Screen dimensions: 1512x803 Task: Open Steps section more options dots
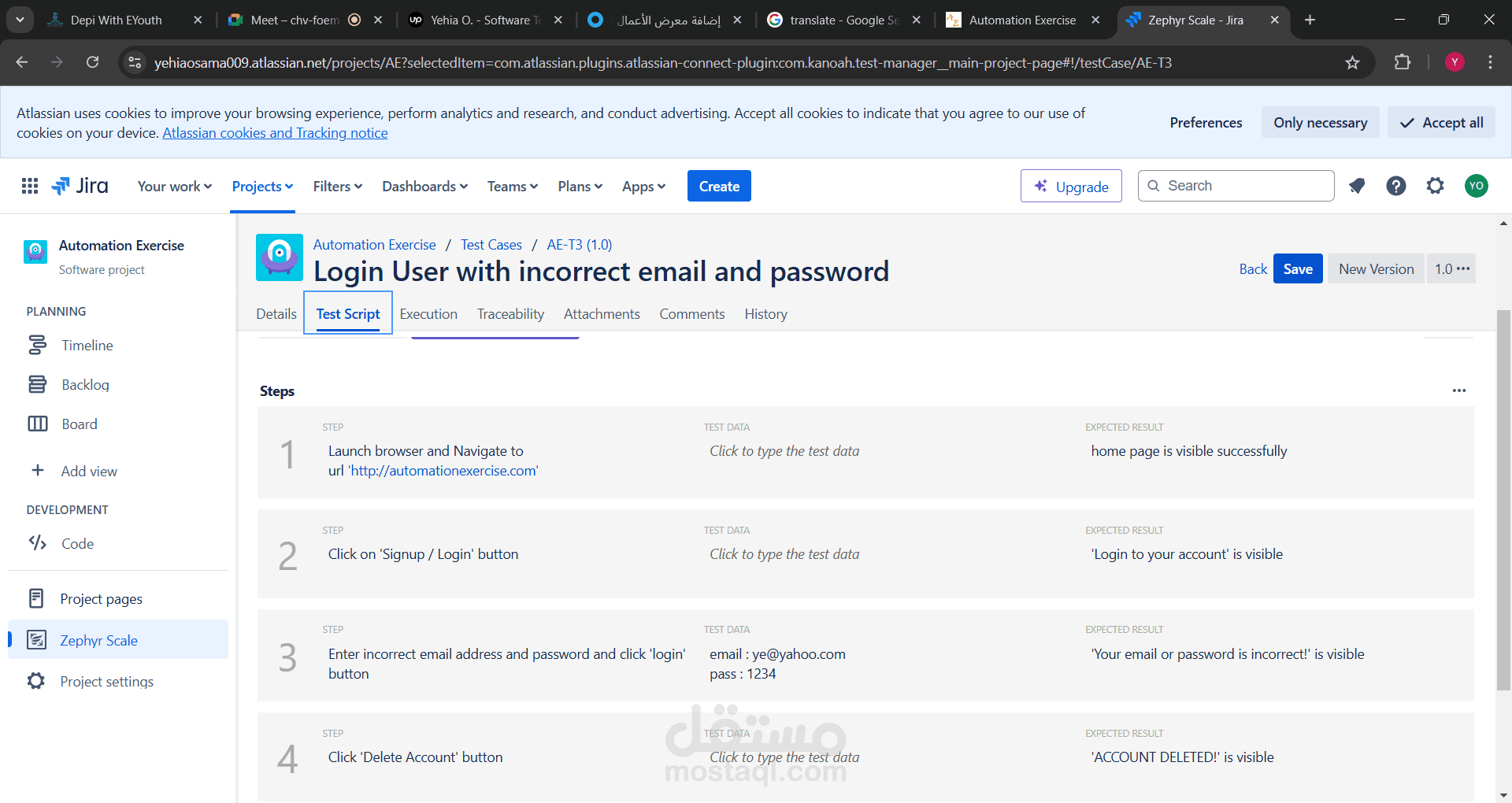point(1459,390)
